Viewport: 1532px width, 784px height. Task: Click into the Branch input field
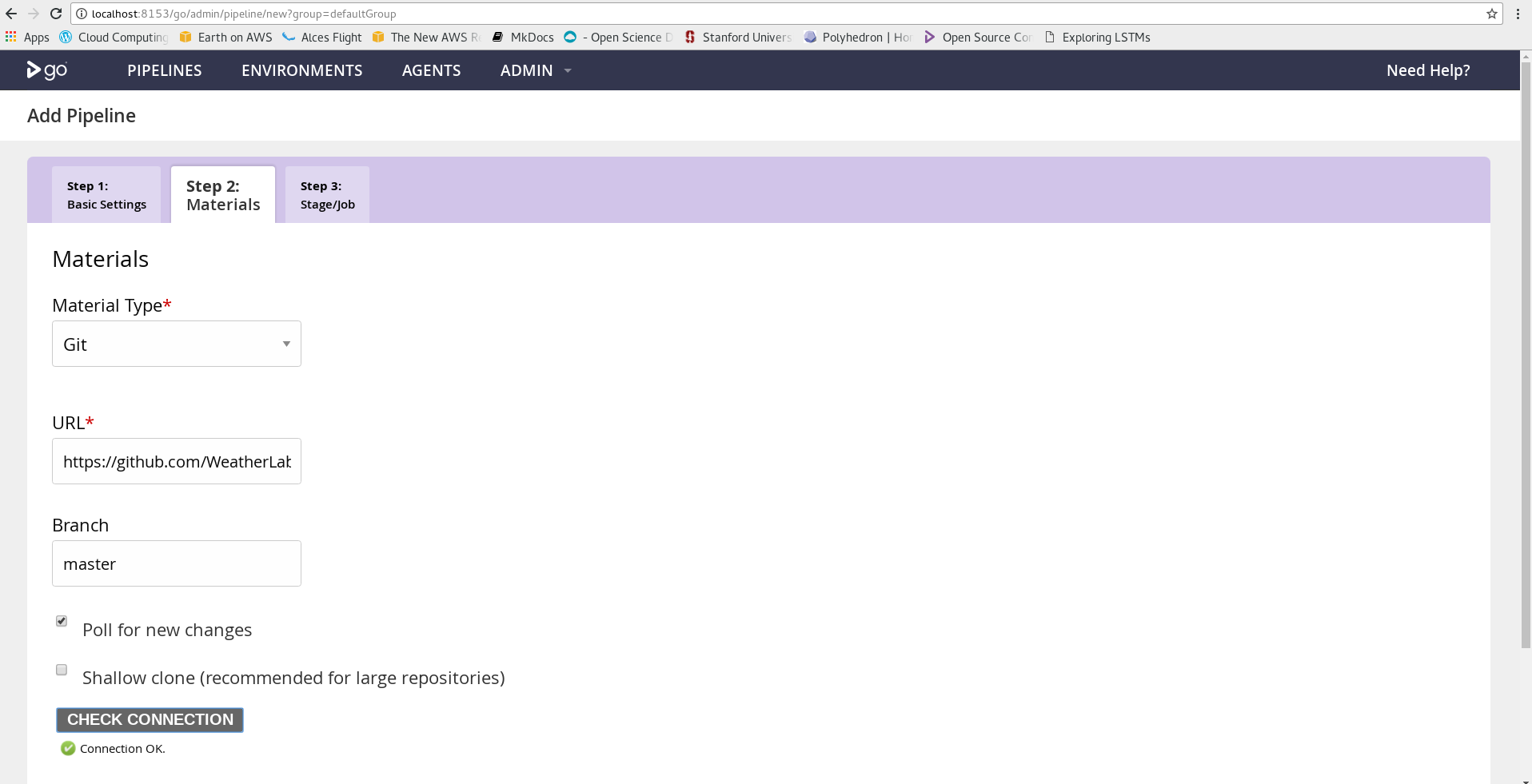(x=176, y=563)
